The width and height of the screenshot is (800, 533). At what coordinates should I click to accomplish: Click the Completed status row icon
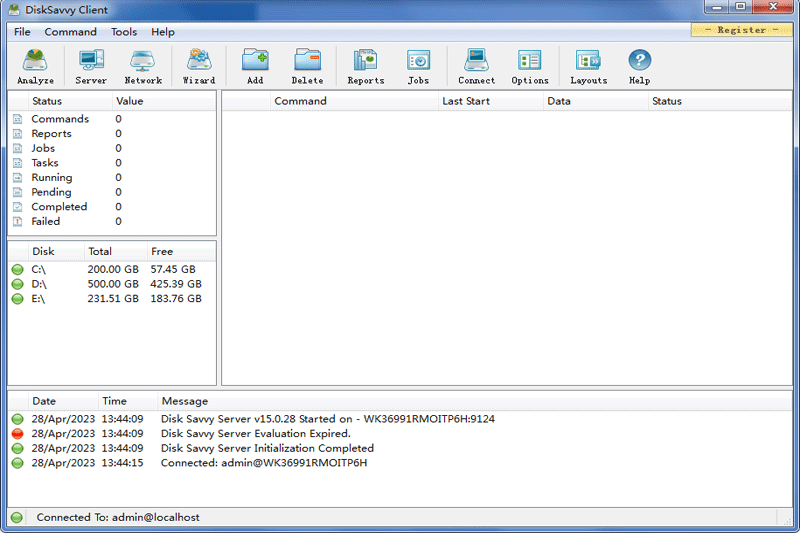18,207
